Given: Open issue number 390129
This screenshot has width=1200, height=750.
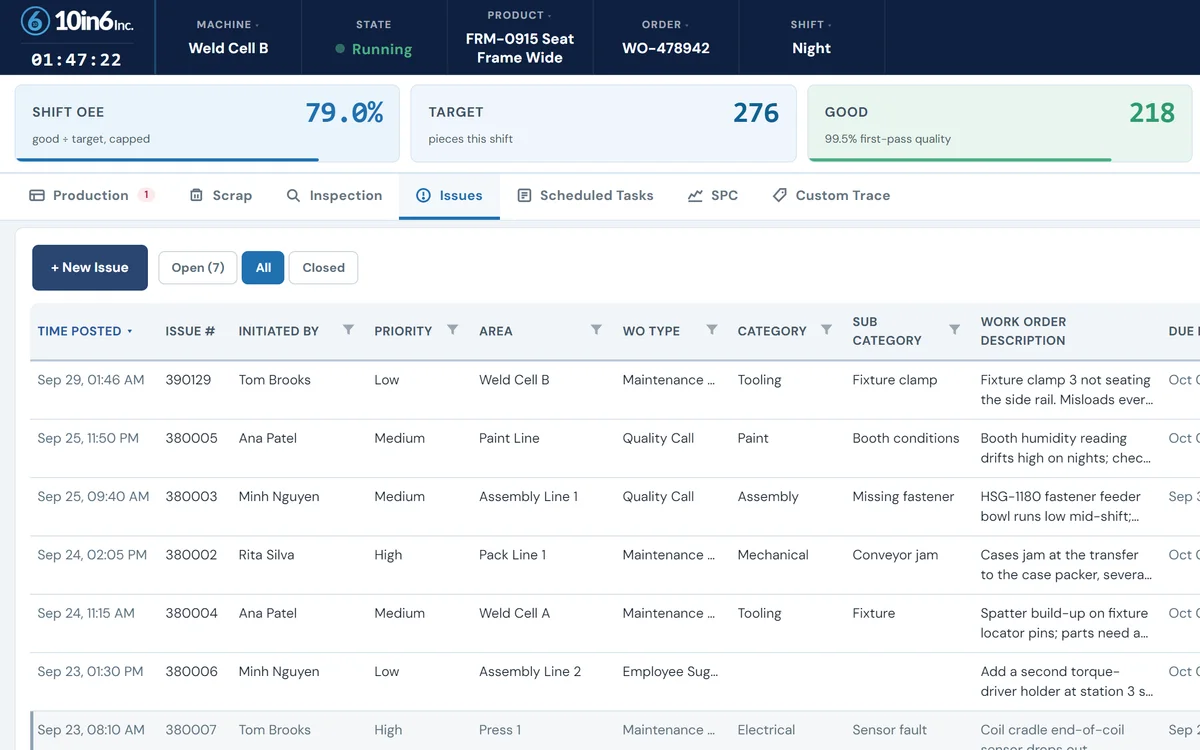Looking at the screenshot, I should 188,380.
